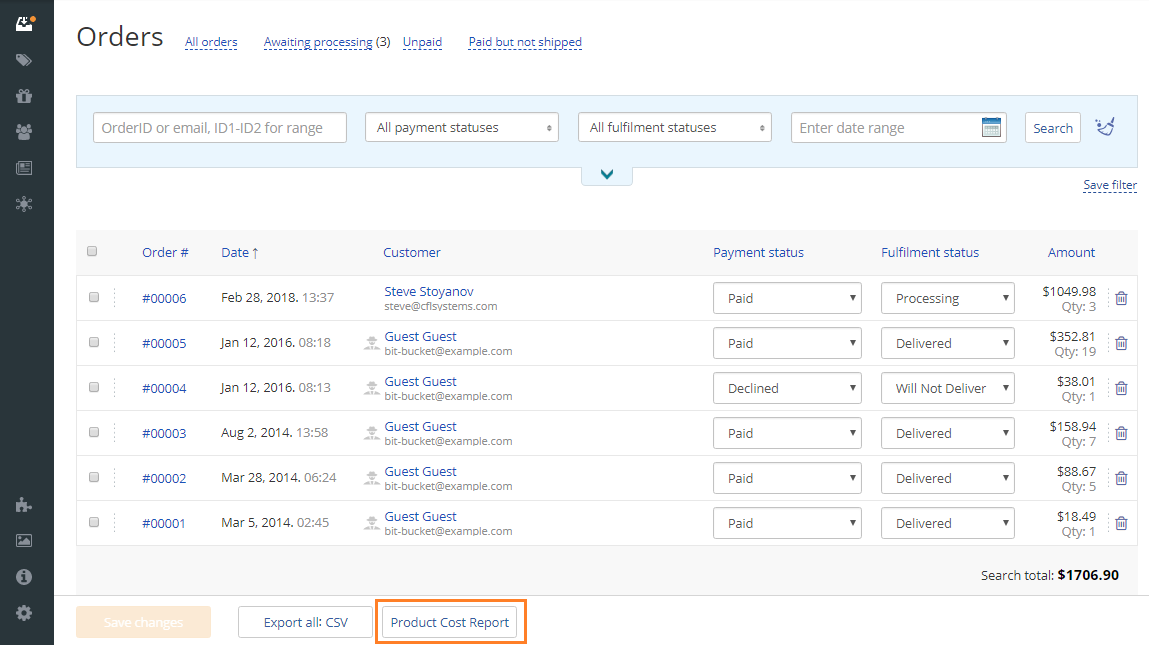1149x645 pixels.
Task: Click the puzzle piece modules icon
Action: coord(24,505)
